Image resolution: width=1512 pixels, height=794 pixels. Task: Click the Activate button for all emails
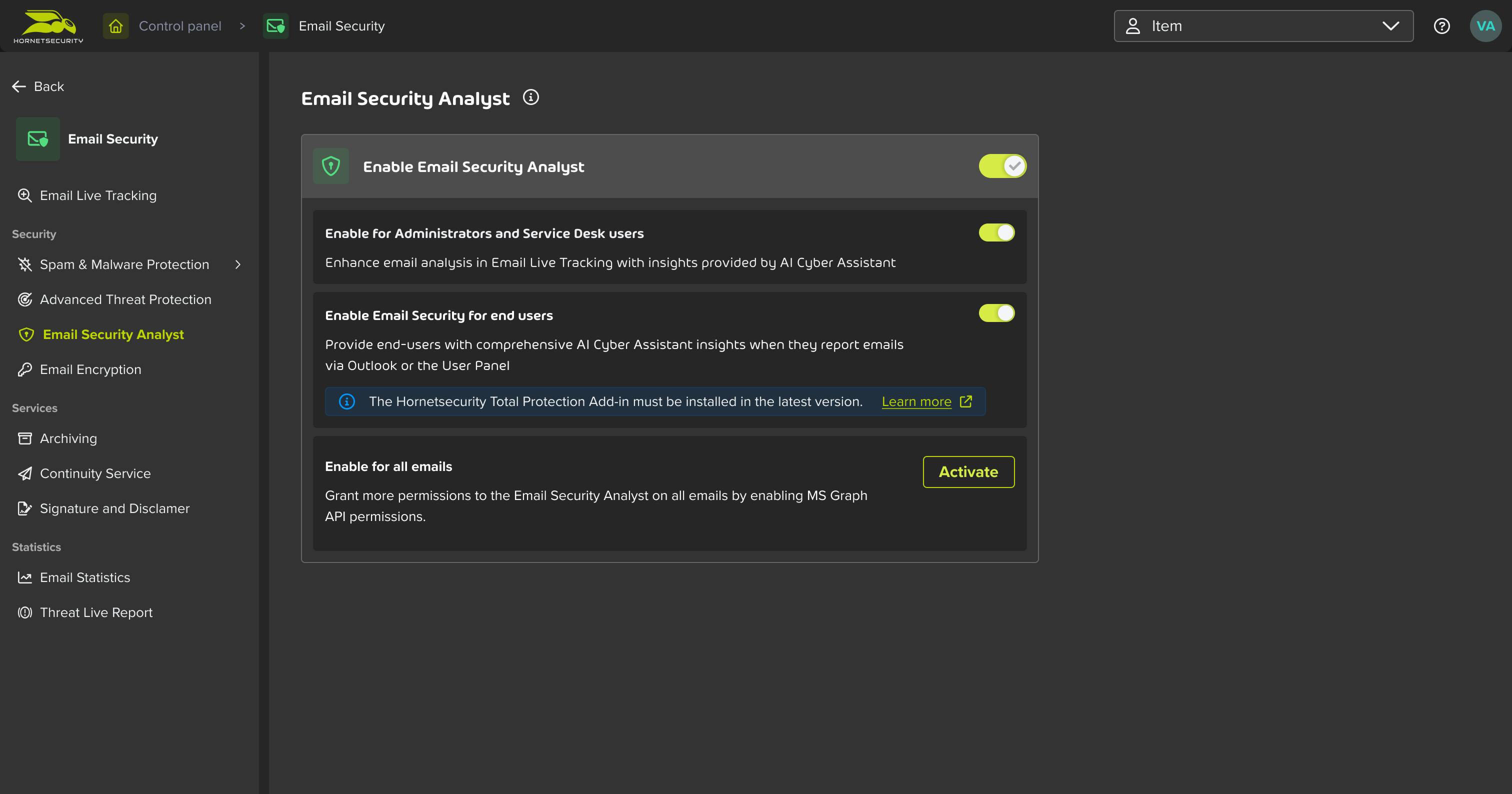tap(968, 471)
